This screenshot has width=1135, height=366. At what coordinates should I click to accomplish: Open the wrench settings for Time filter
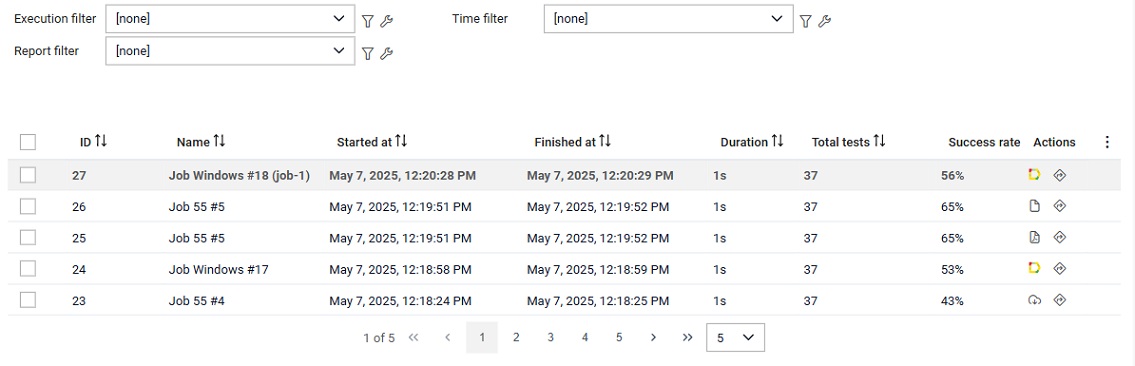pos(824,22)
